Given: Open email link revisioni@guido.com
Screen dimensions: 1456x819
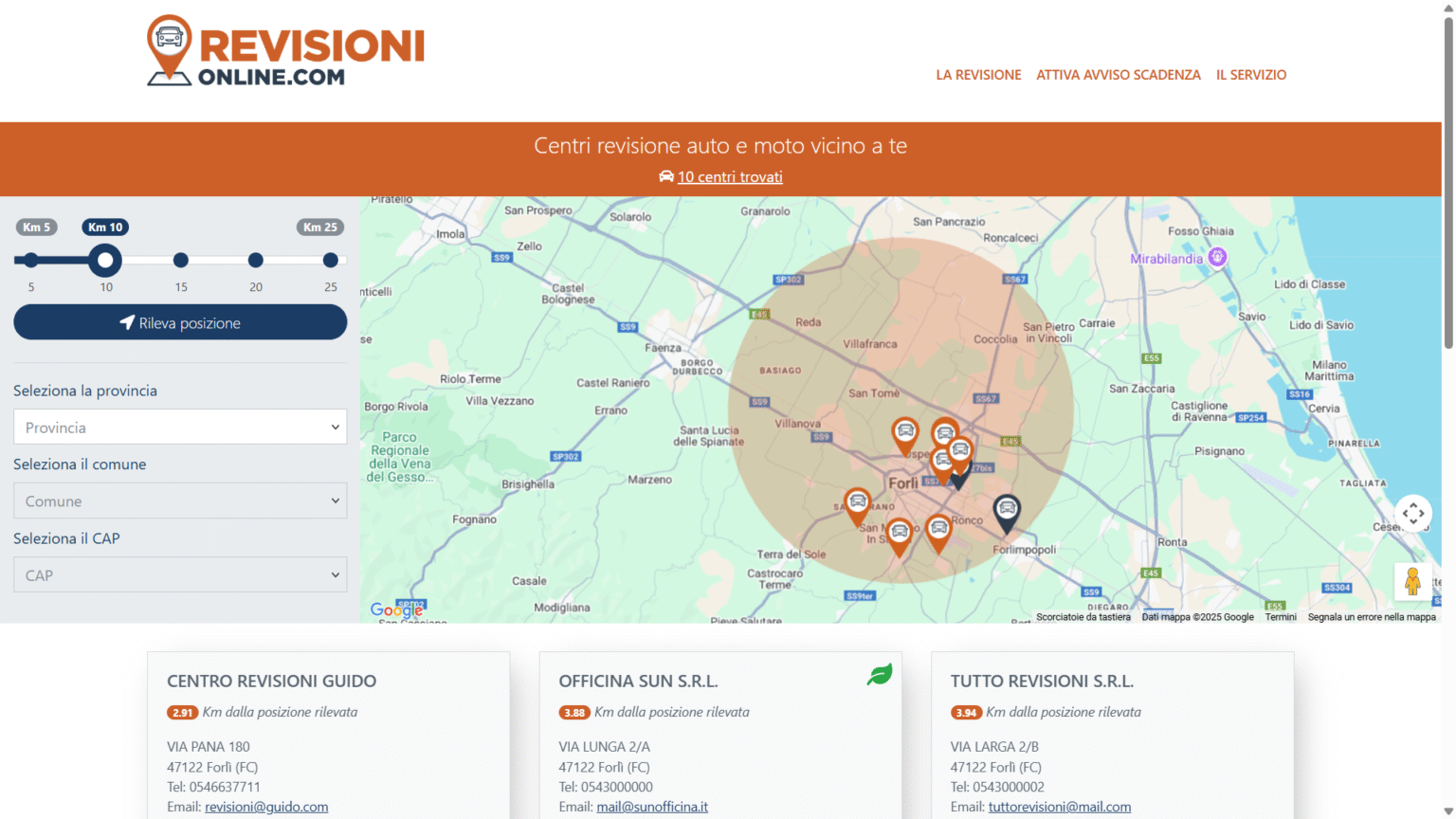Looking at the screenshot, I should pos(266,807).
